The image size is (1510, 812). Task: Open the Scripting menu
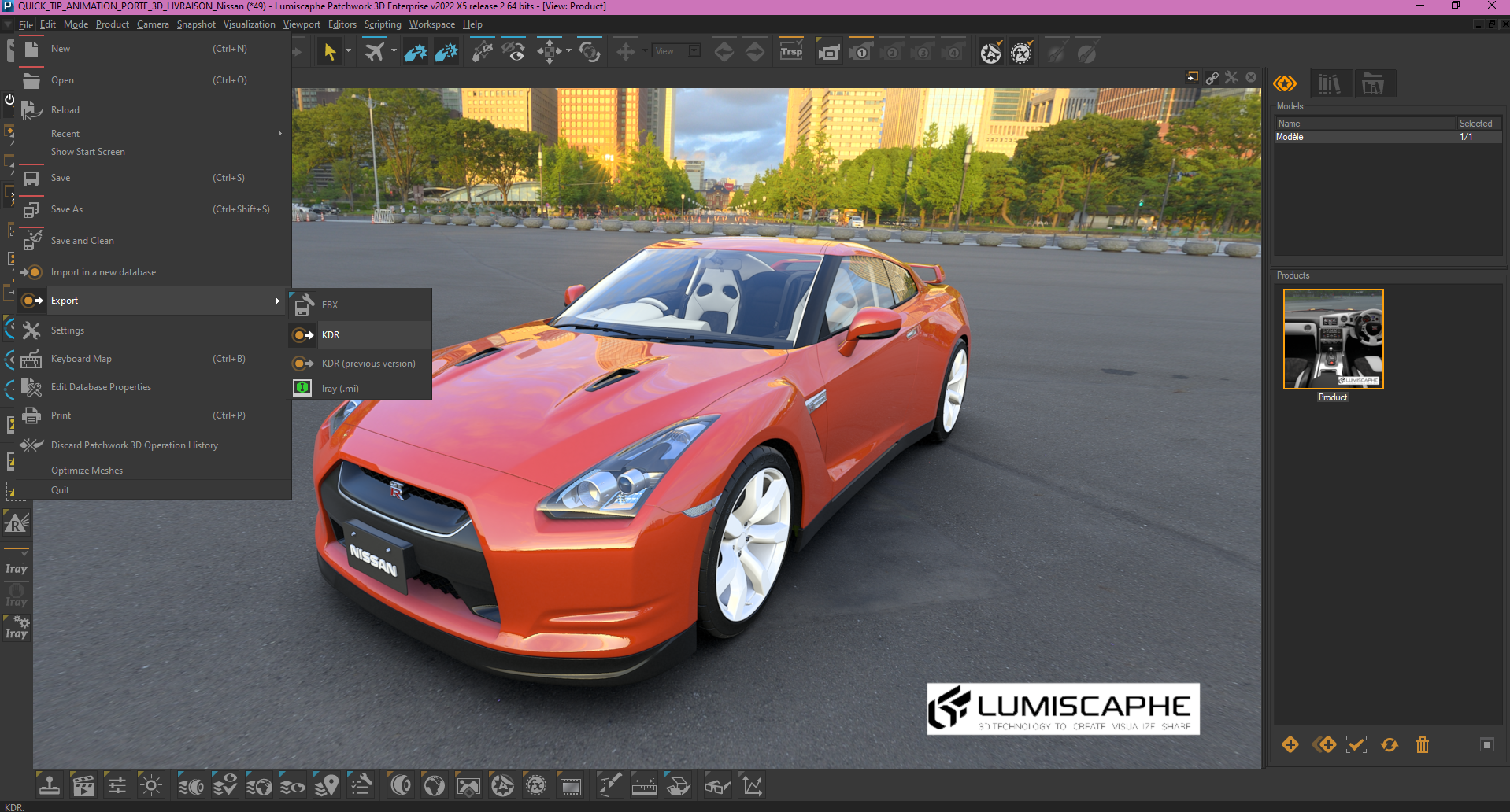coord(383,24)
